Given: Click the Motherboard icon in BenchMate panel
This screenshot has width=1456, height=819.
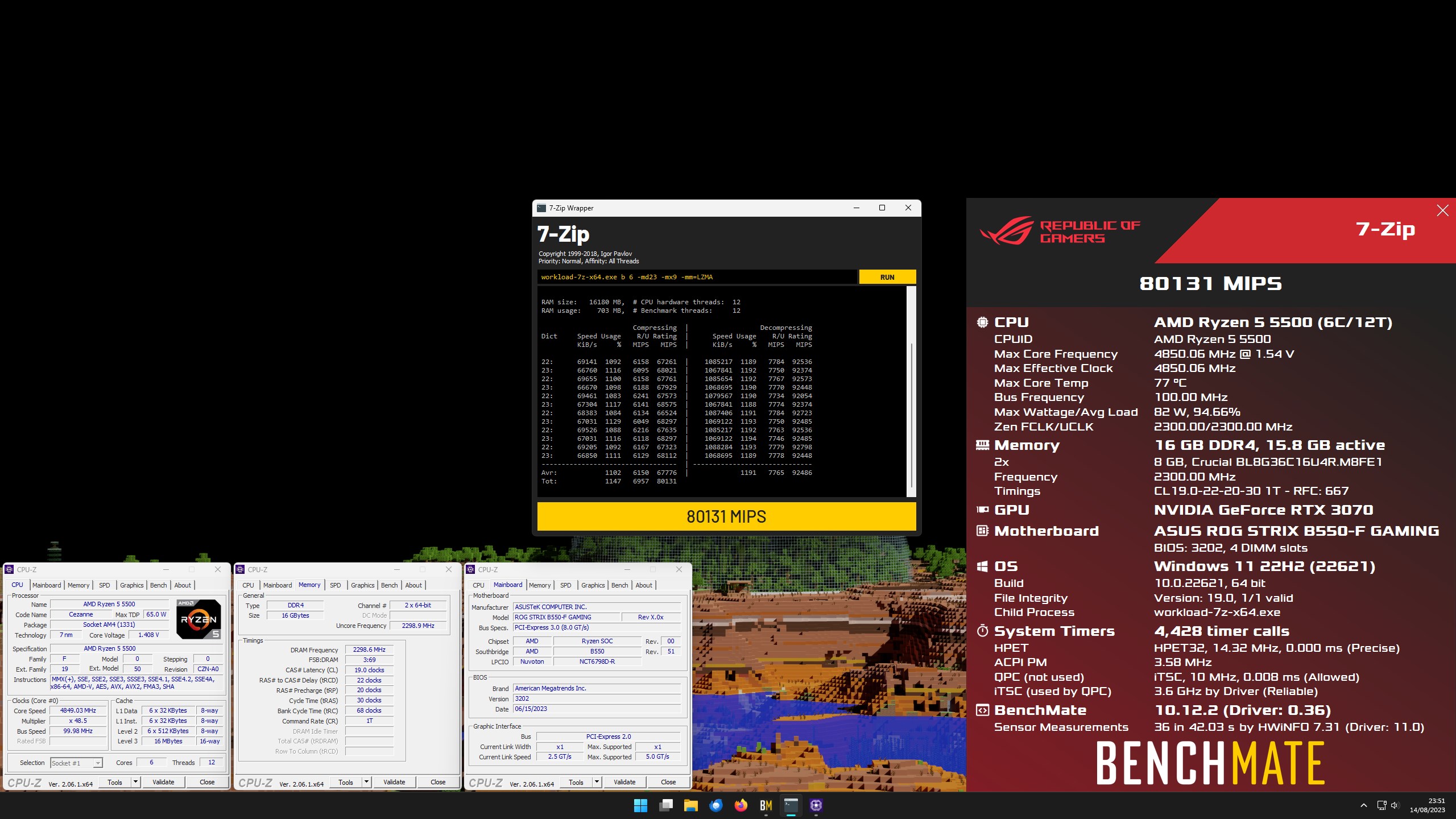Looking at the screenshot, I should 982,531.
